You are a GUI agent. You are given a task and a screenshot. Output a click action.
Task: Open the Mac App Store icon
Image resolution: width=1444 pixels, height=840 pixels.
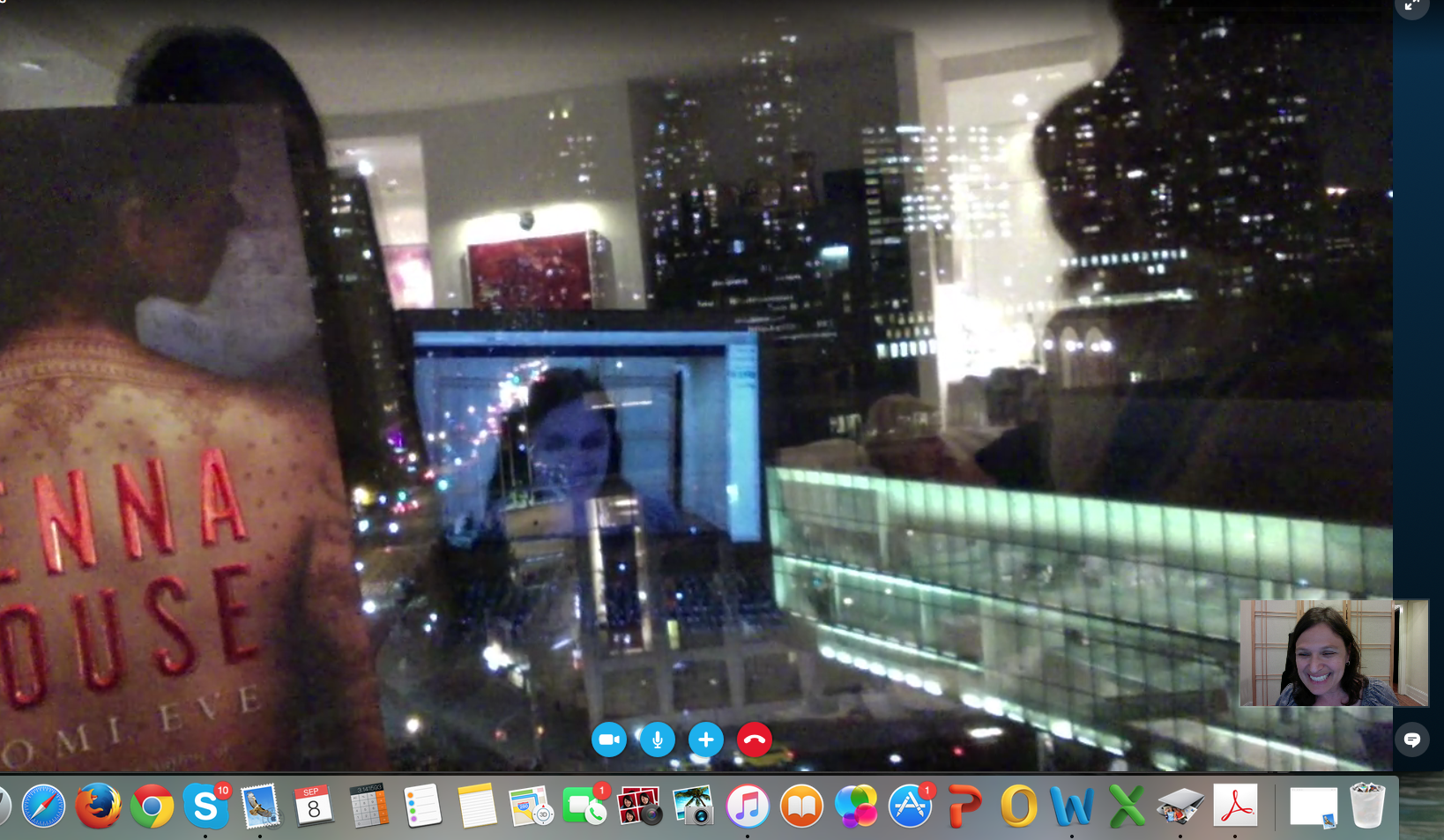point(909,807)
